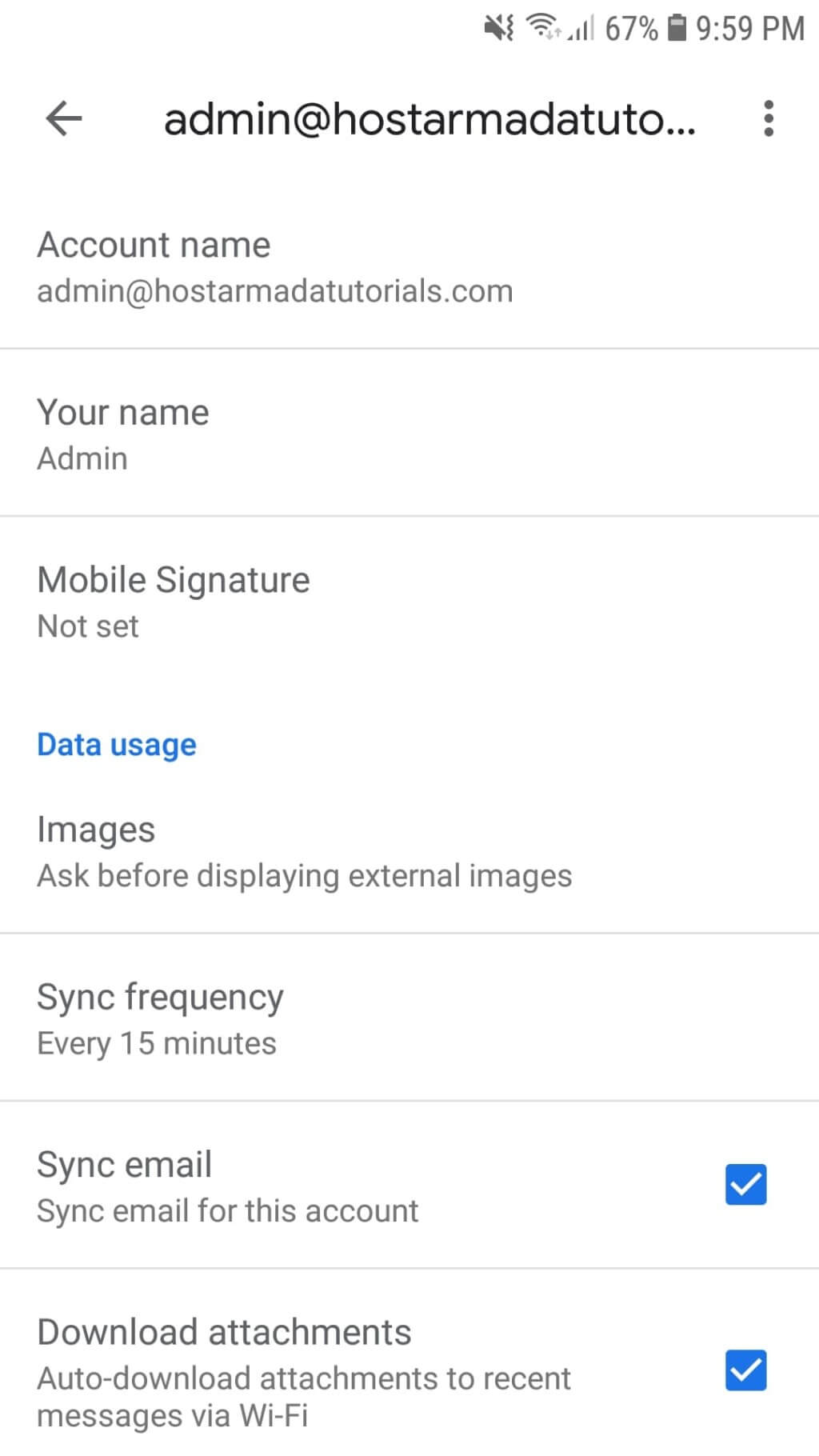Tap the back arrow in the header
Image resolution: width=819 pixels, height=1456 pixels.
point(64,119)
